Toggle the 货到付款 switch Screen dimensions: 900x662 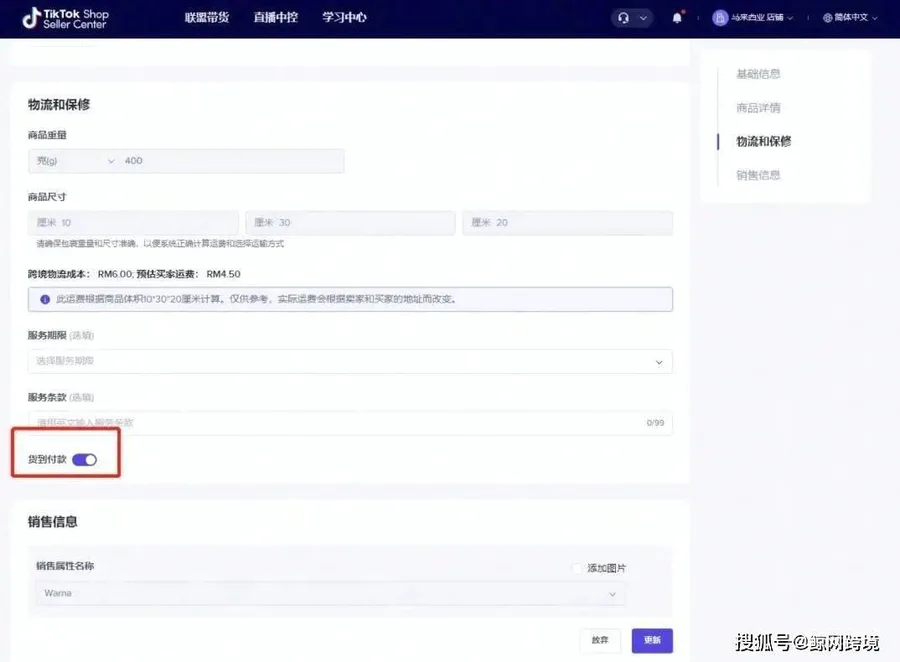pos(84,459)
